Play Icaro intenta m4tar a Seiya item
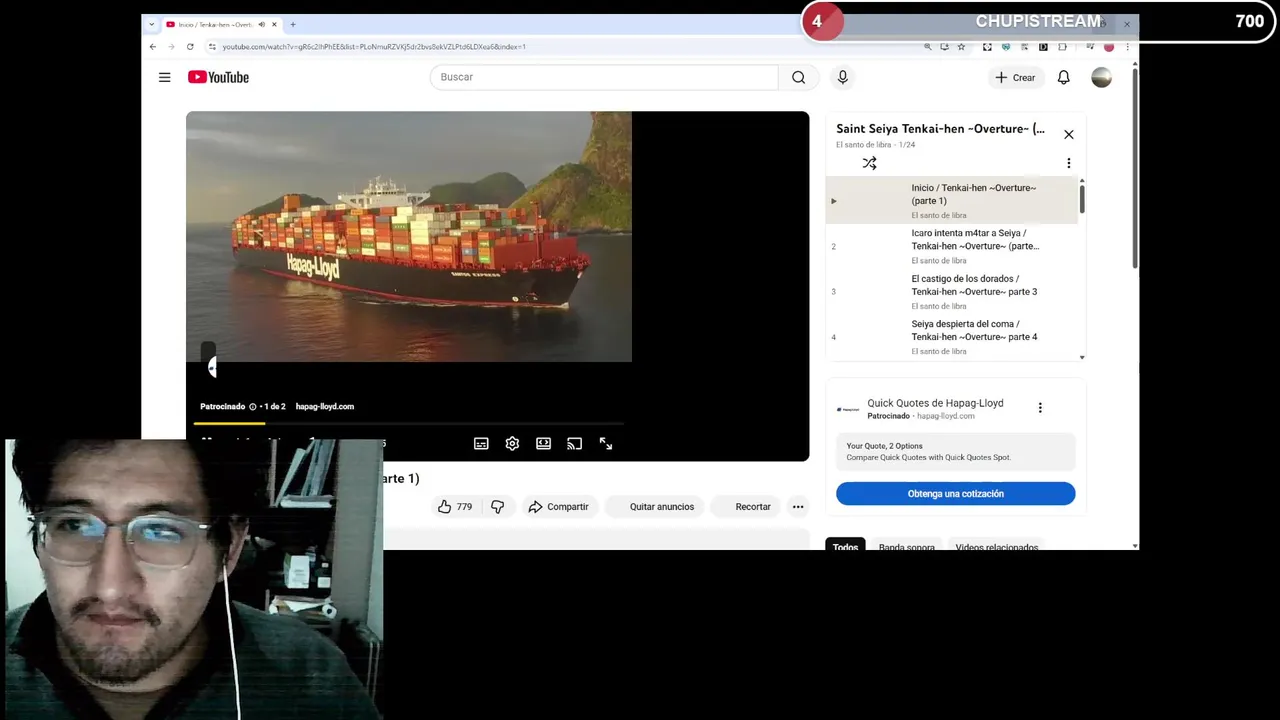The width and height of the screenshot is (1280, 720). 951,246
